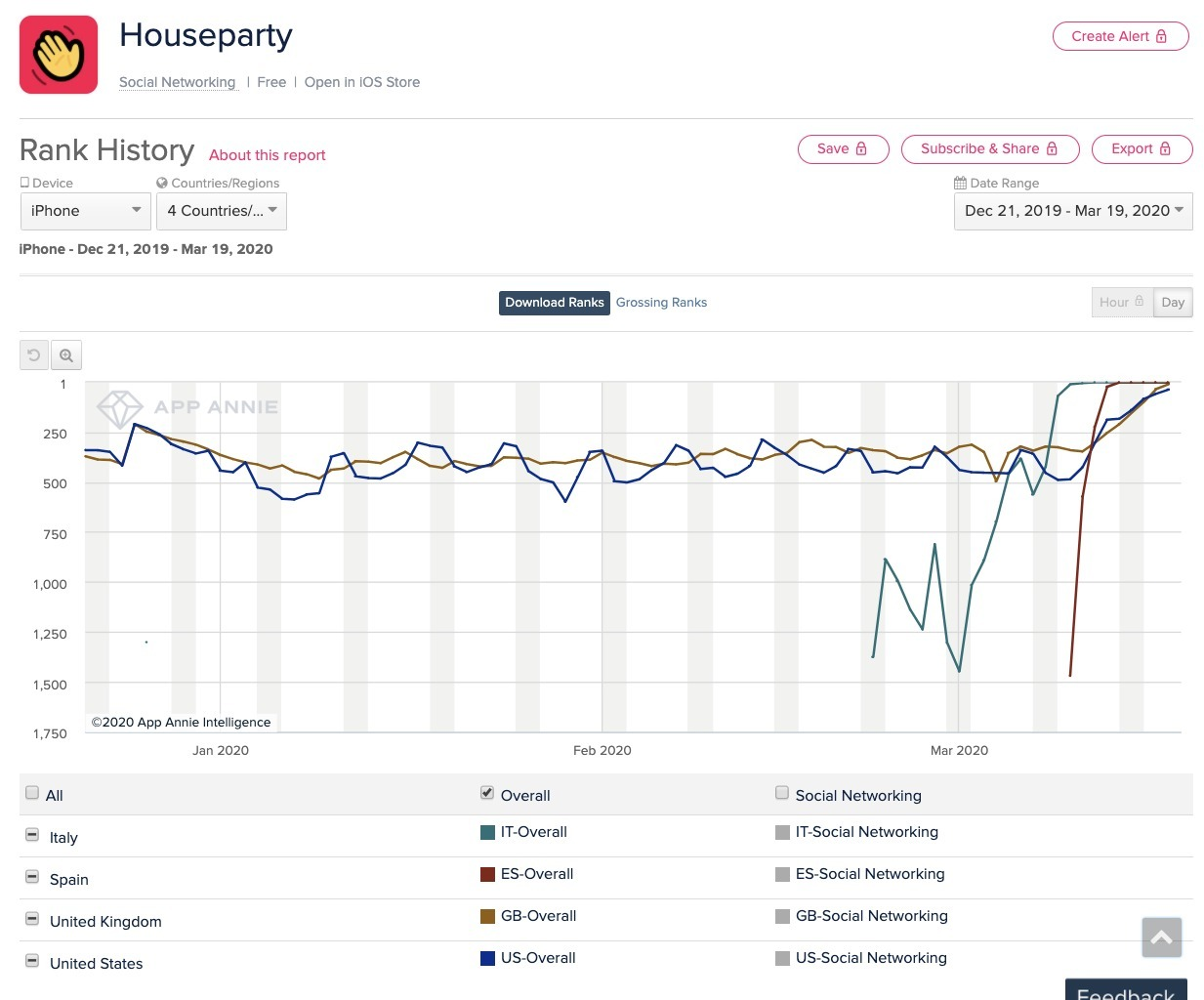Click the IT-Overall legend label
Viewport: 1204px width, 1000px height.
pos(533,832)
